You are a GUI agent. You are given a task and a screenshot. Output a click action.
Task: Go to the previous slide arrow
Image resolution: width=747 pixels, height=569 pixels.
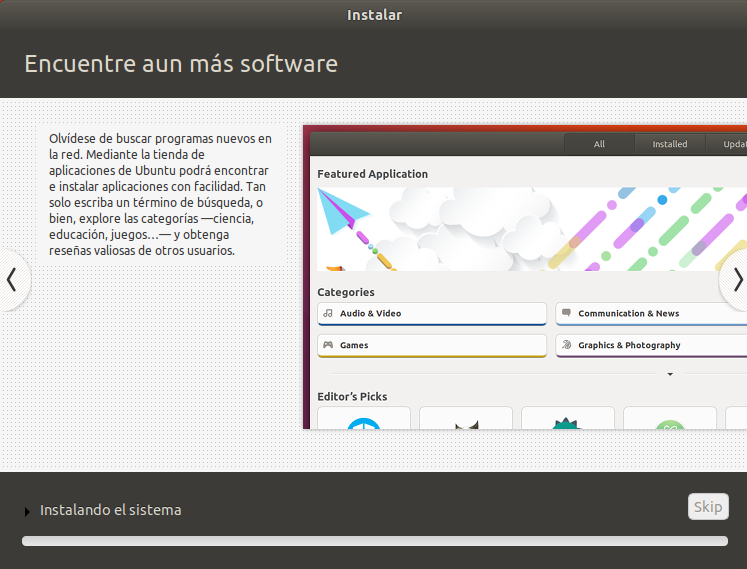point(12,280)
